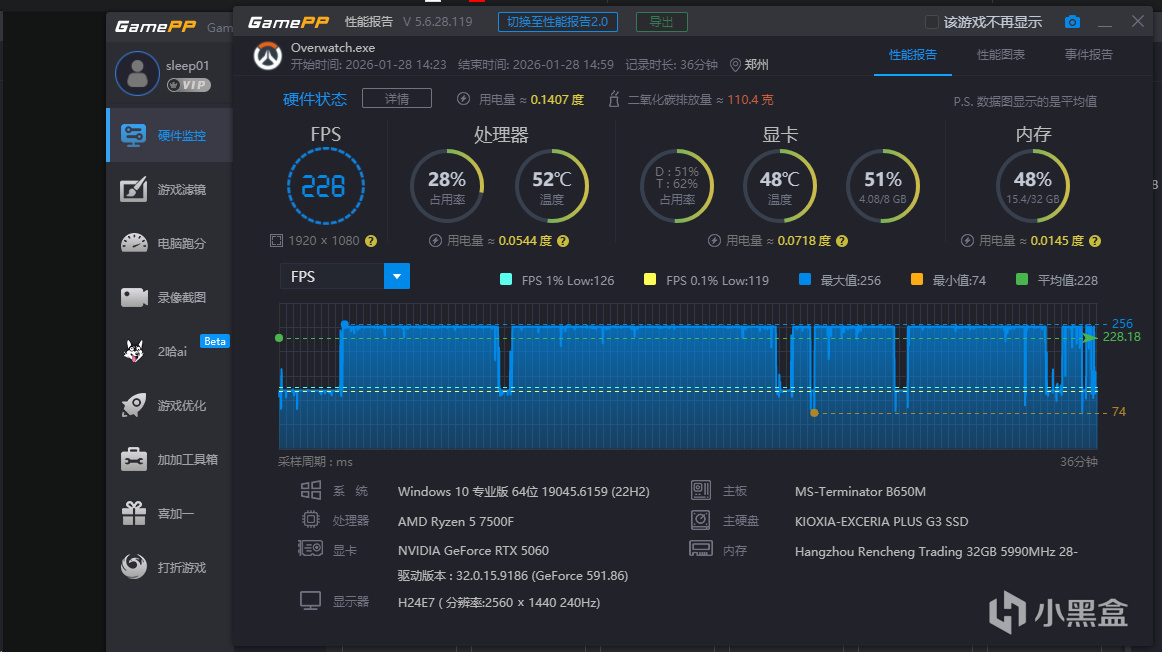Image resolution: width=1162 pixels, height=652 pixels.
Task: Open the 硬件监控 hardware monitor sidebar item
Action: [x=170, y=136]
